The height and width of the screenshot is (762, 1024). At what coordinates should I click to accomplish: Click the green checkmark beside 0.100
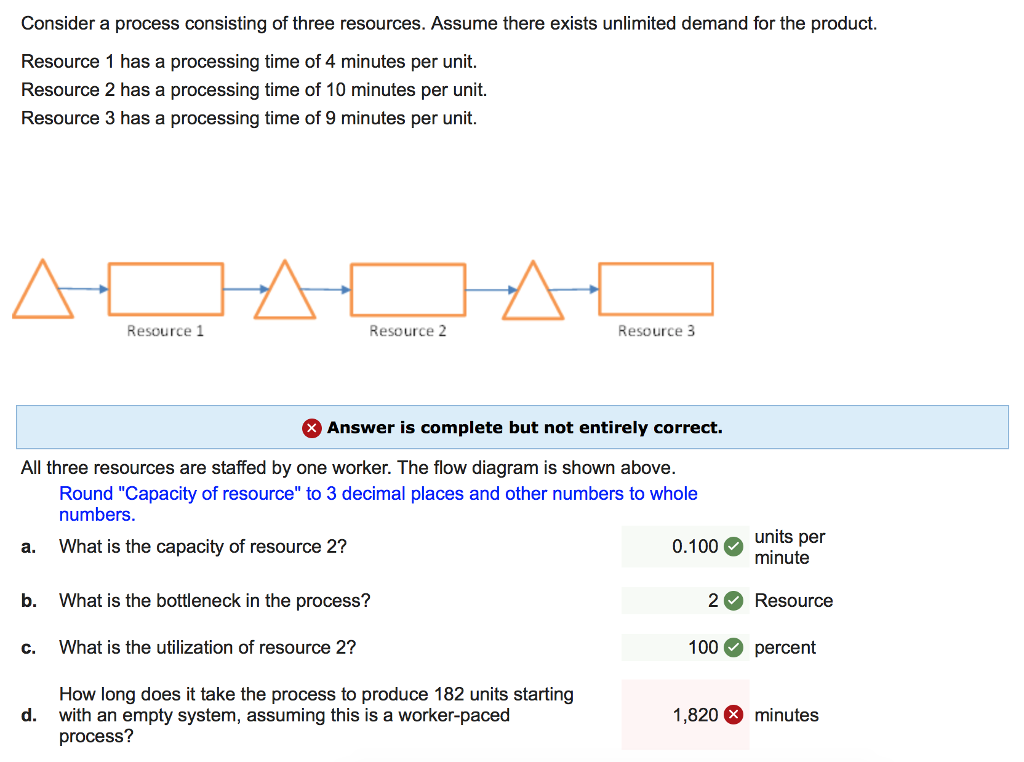733,547
